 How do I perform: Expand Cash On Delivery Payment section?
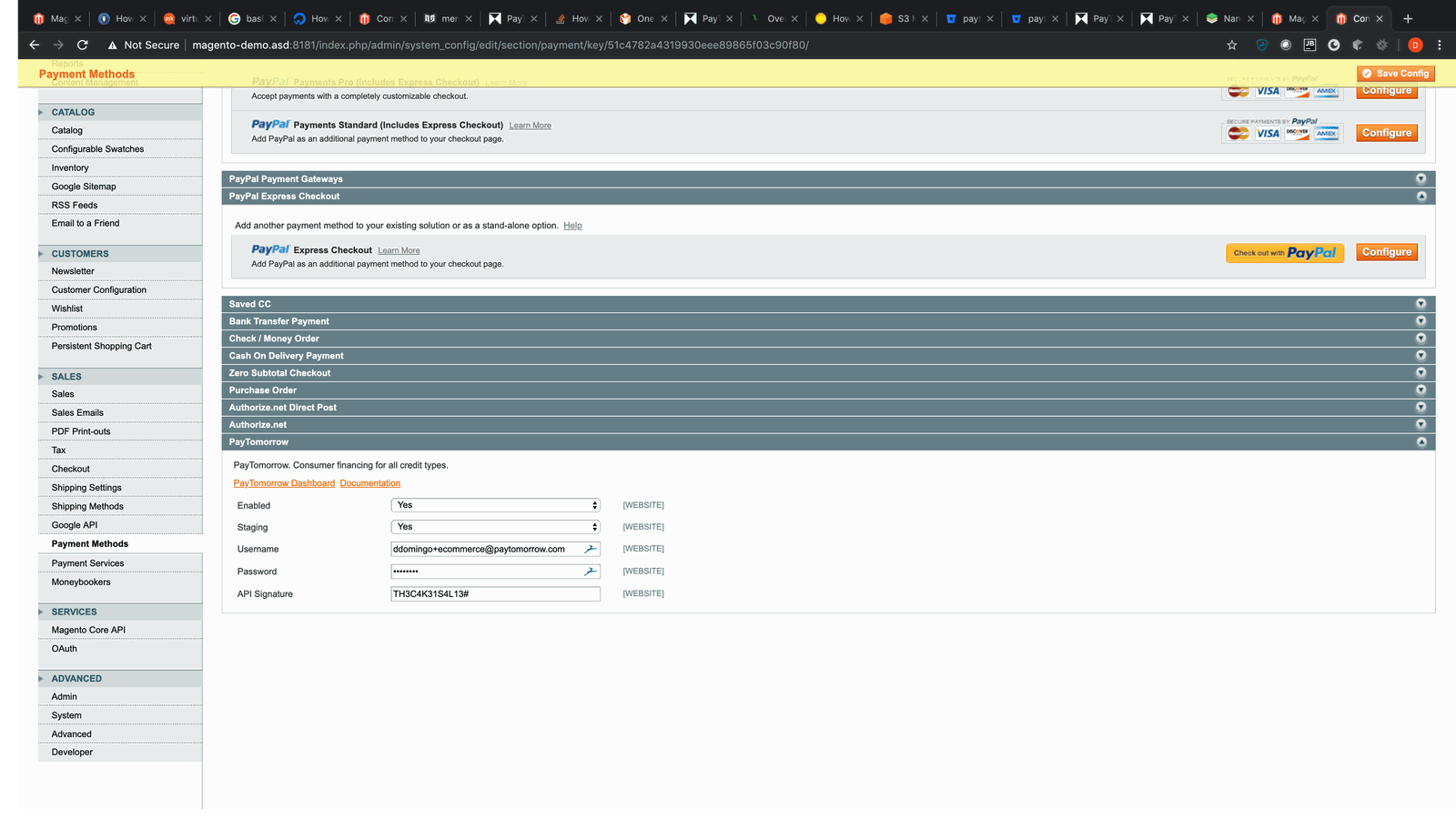point(828,356)
